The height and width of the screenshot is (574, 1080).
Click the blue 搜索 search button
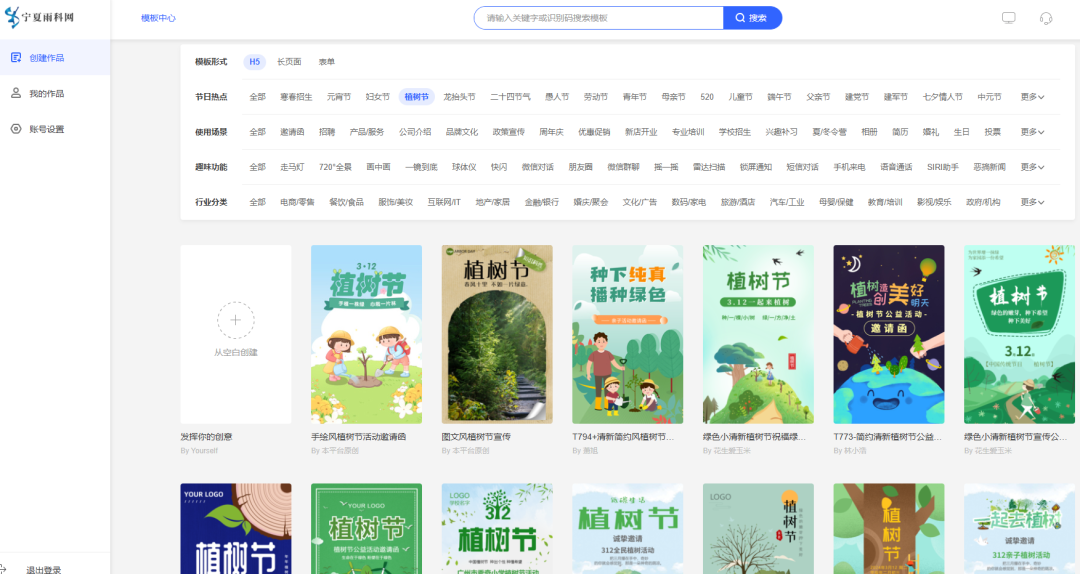(752, 18)
